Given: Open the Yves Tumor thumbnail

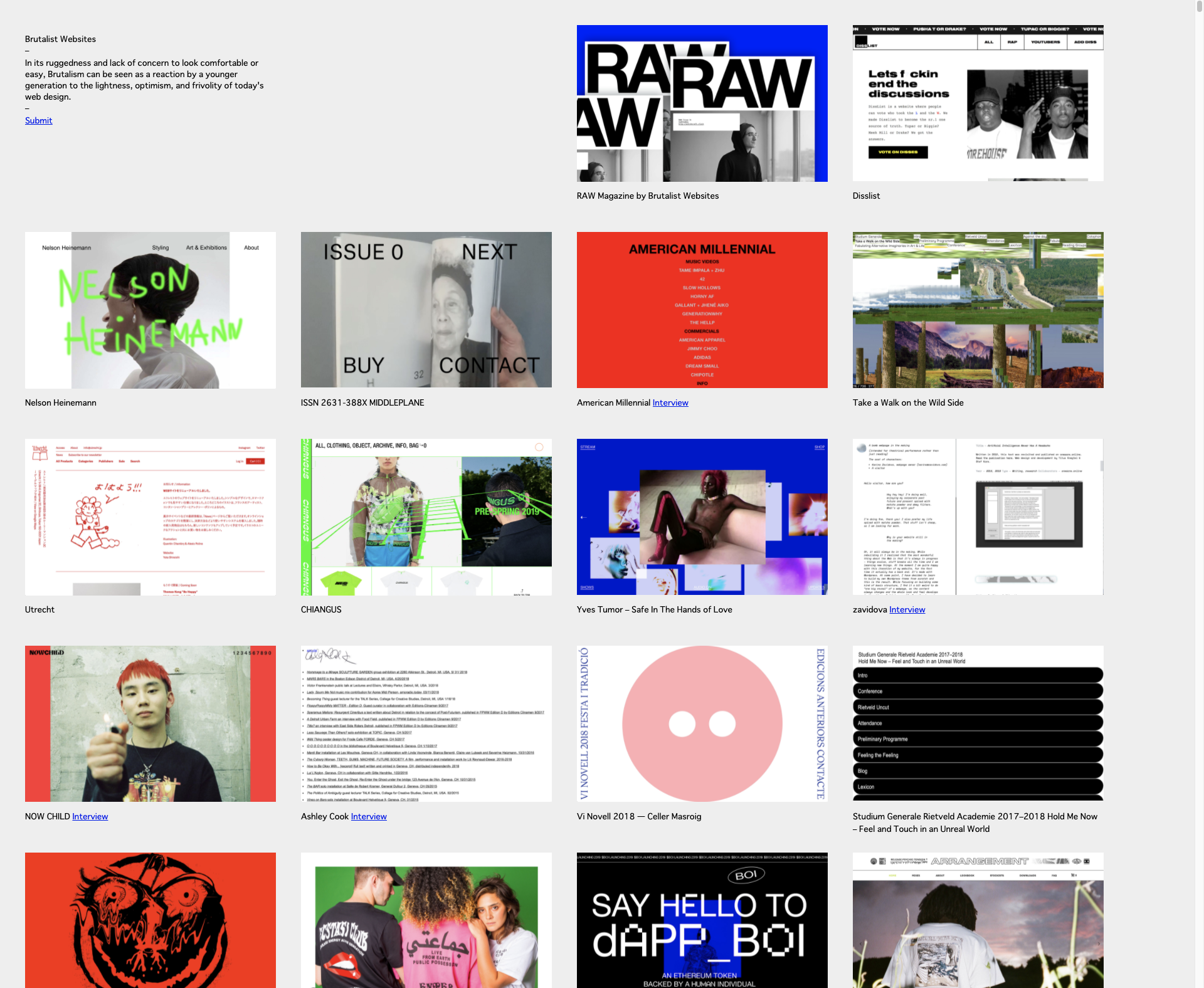Looking at the screenshot, I should coord(702,517).
